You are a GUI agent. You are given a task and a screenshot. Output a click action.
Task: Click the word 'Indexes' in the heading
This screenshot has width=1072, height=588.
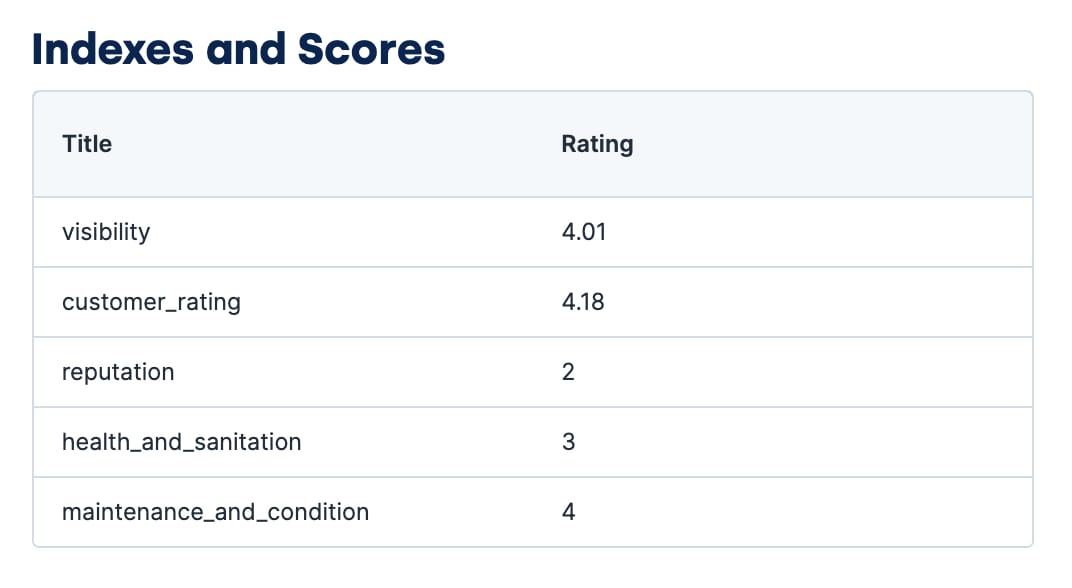[113, 50]
